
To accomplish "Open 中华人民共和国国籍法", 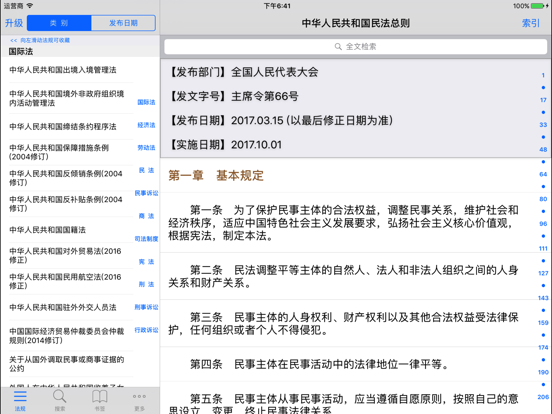I will tap(70, 230).
